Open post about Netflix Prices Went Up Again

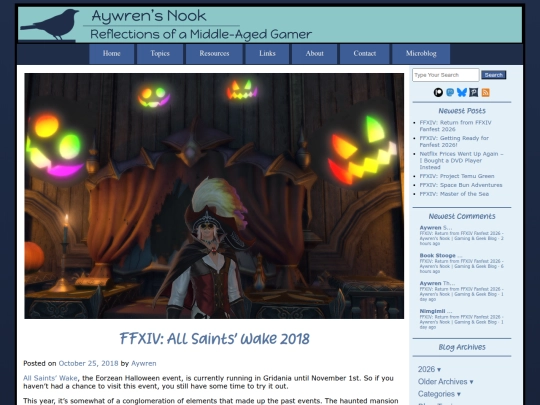461,160
